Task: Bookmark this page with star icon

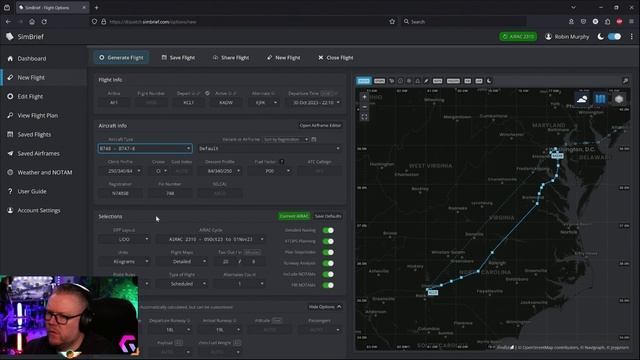Action: (x=392, y=22)
